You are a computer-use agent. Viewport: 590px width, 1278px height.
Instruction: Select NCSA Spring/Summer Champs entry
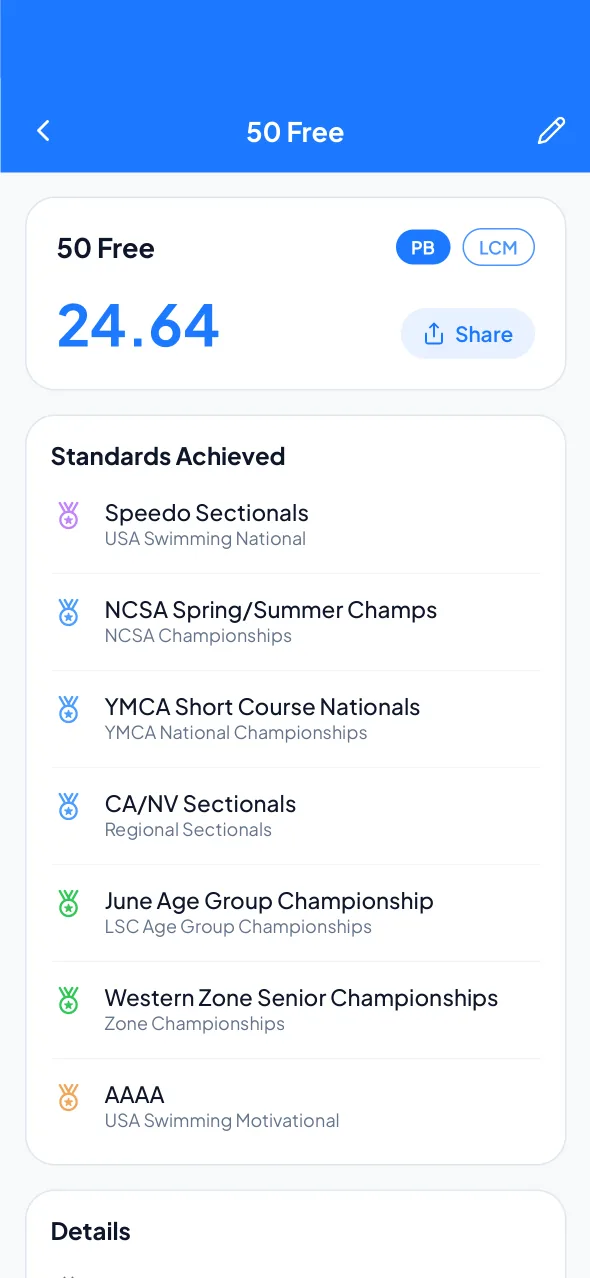coord(296,622)
